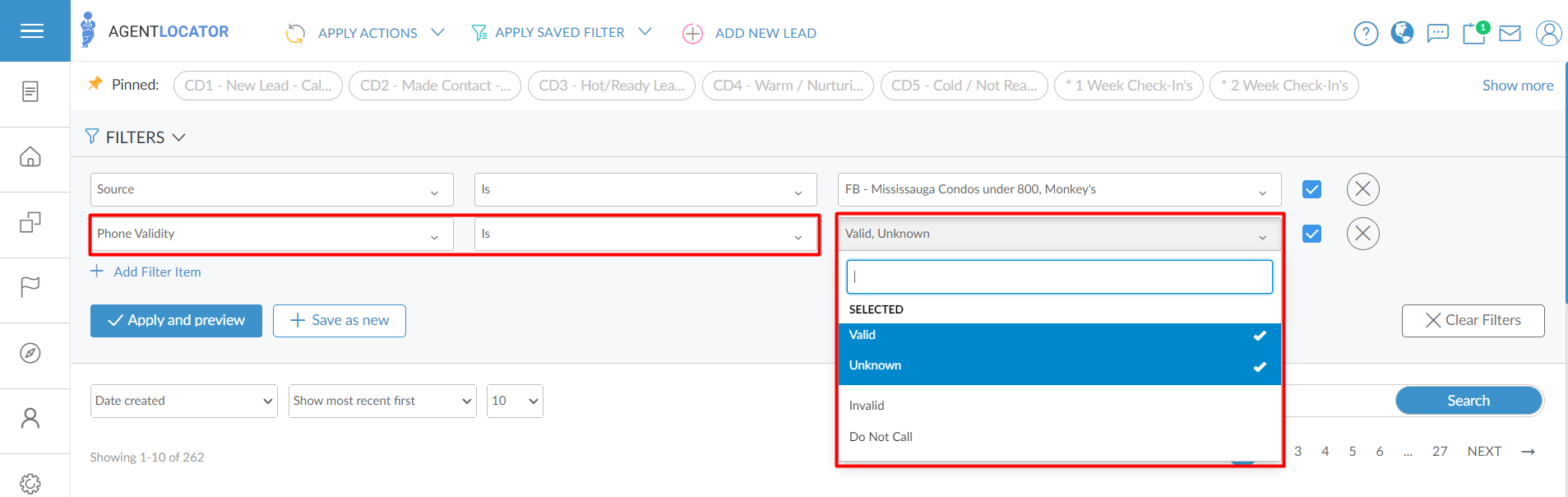Open the Phone Validity field dropdown
The image size is (1568, 497).
[x=271, y=234]
